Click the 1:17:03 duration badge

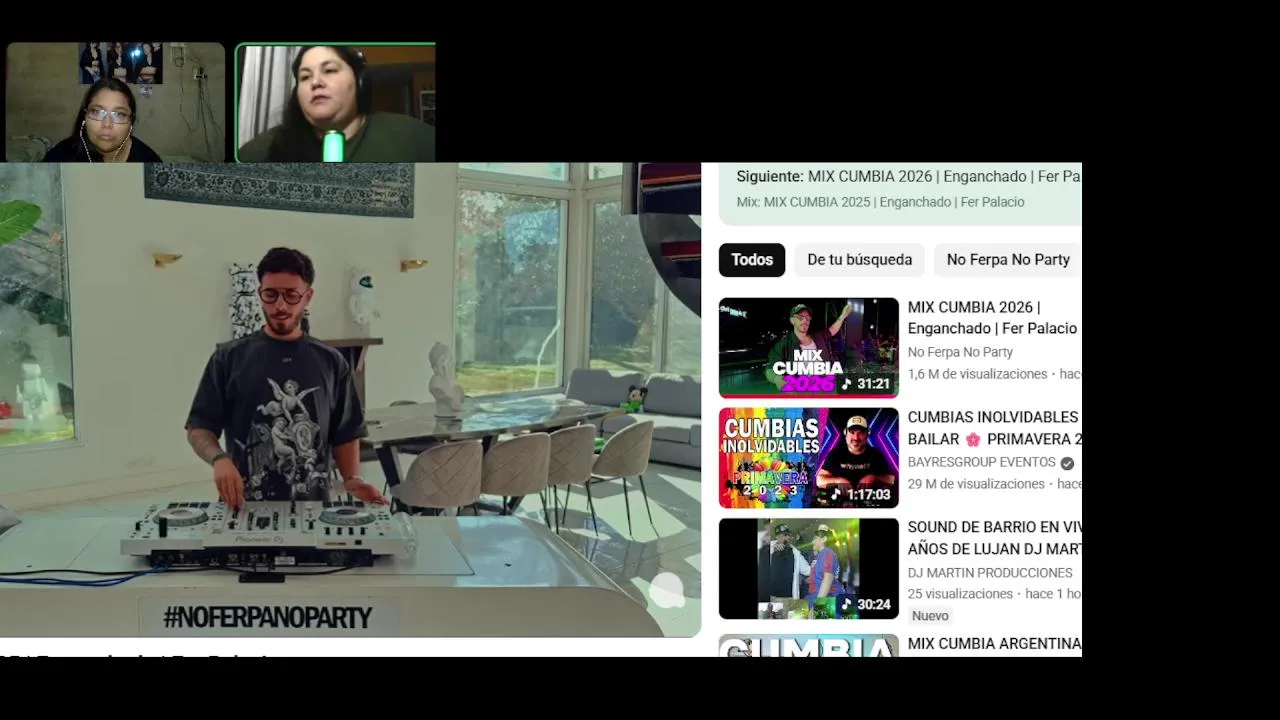point(860,494)
